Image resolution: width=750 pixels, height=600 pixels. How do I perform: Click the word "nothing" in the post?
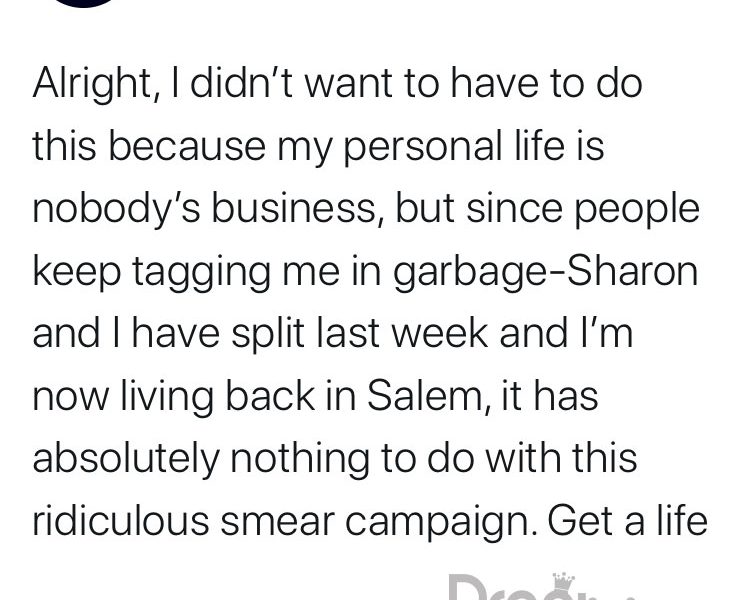pyautogui.click(x=300, y=459)
